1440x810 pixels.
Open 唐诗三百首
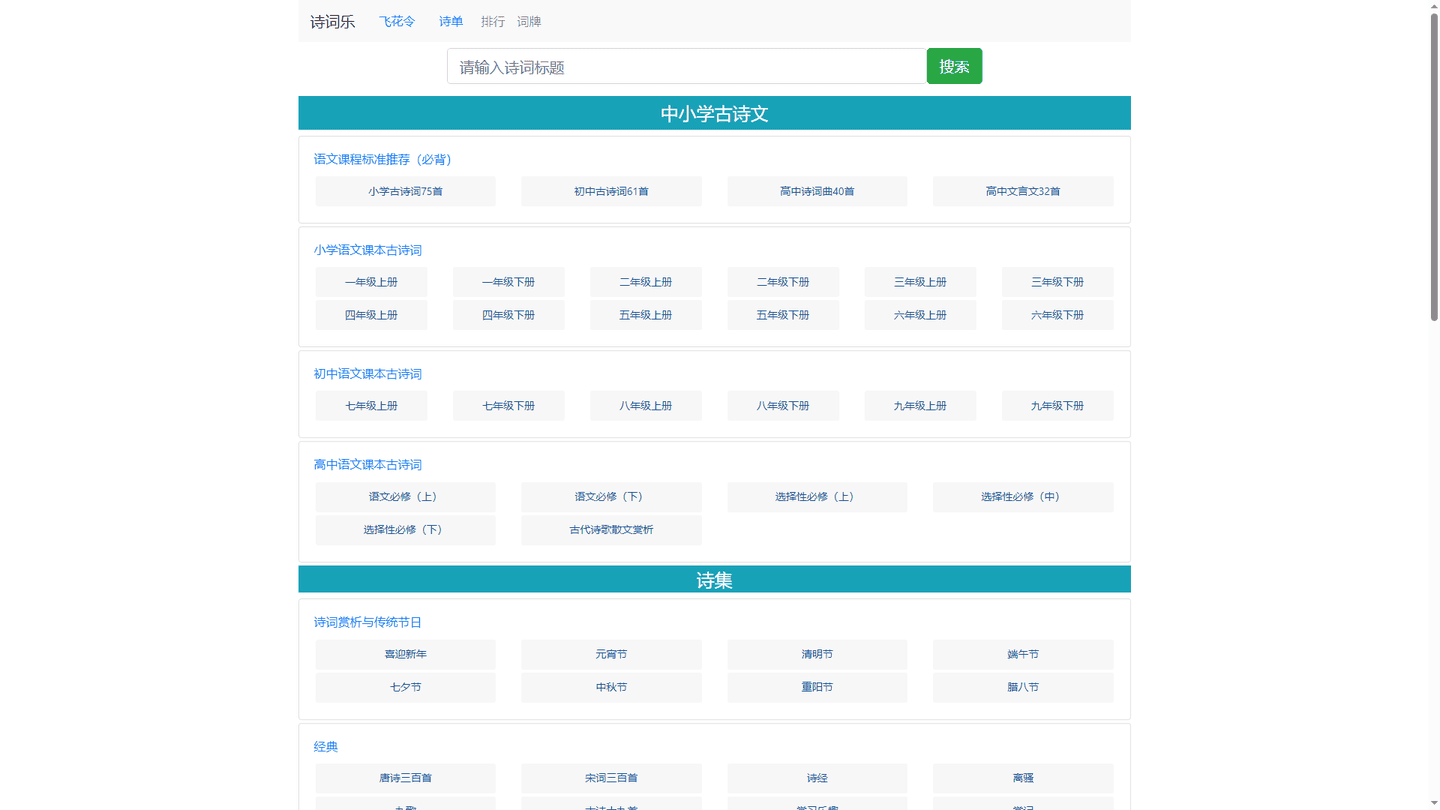pos(405,778)
